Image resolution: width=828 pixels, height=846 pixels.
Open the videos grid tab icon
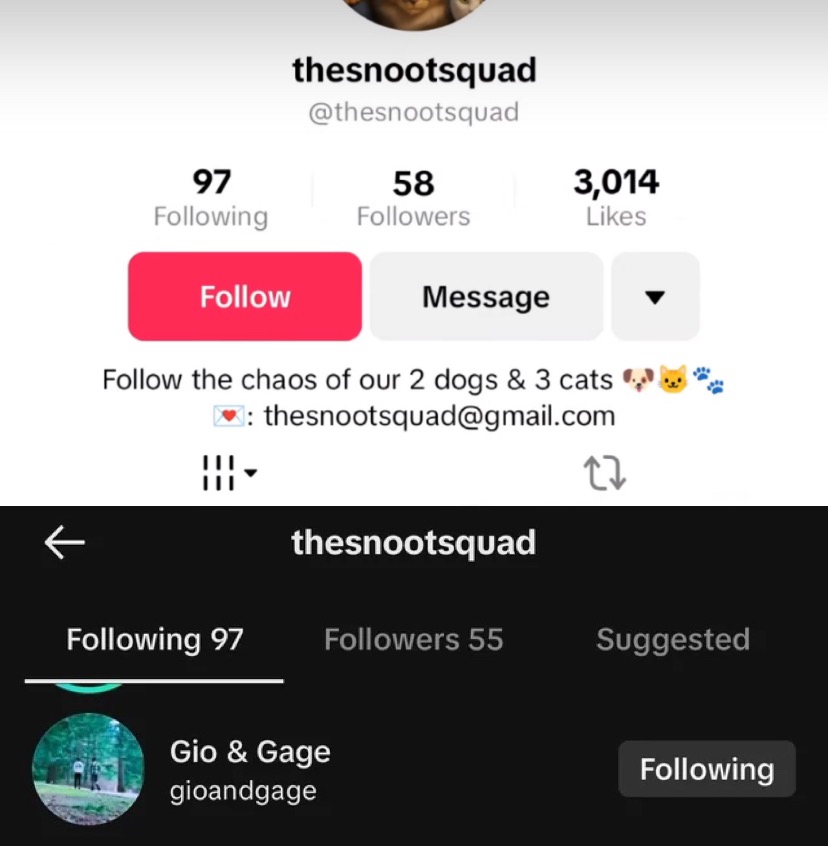click(218, 473)
